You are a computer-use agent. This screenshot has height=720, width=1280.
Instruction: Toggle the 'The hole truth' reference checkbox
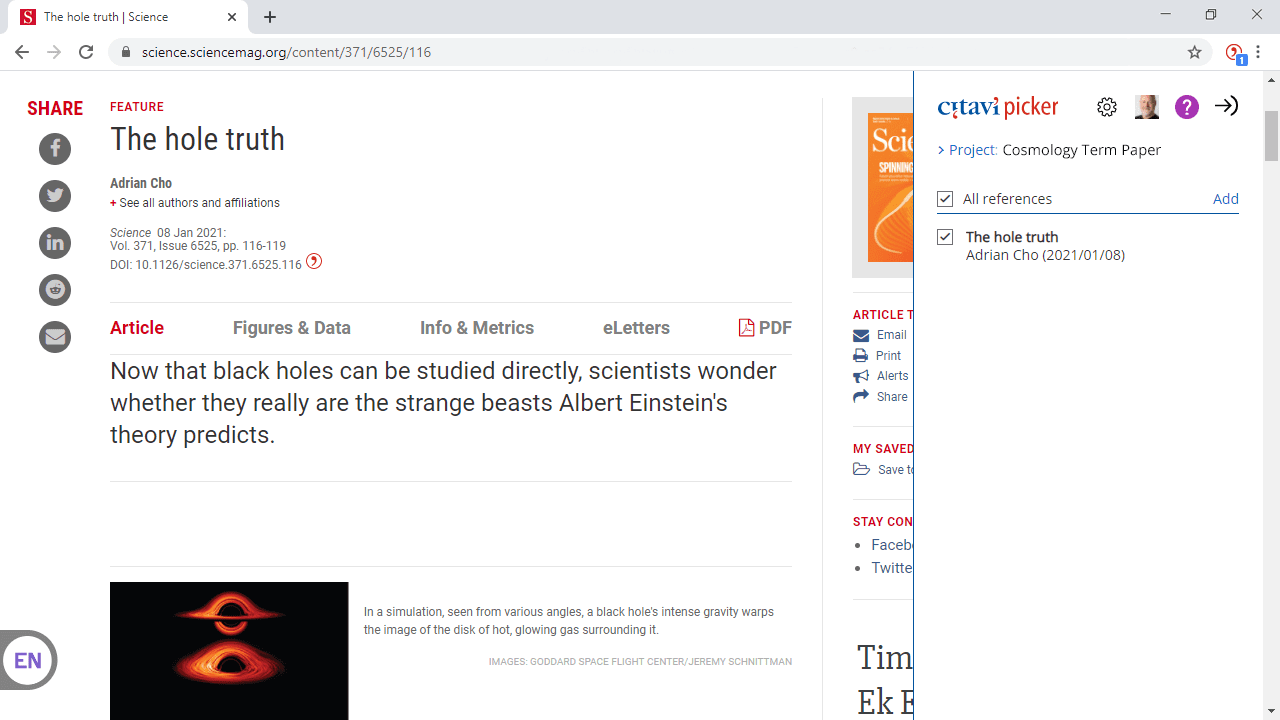[x=945, y=237]
